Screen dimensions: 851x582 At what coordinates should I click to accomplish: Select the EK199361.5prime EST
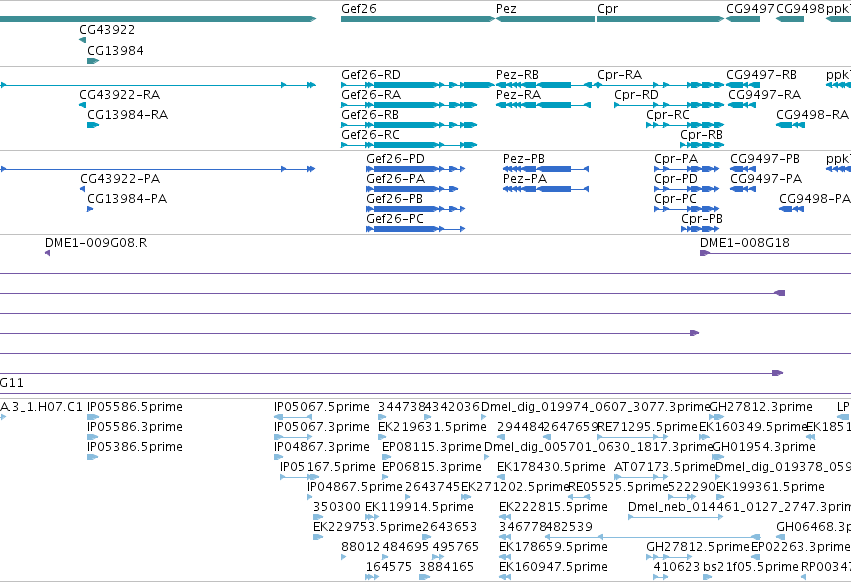[x=722, y=497]
